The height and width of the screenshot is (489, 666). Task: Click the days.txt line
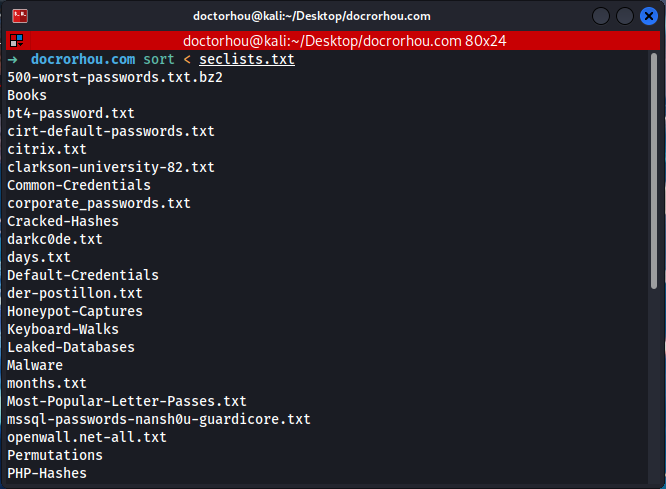39,257
